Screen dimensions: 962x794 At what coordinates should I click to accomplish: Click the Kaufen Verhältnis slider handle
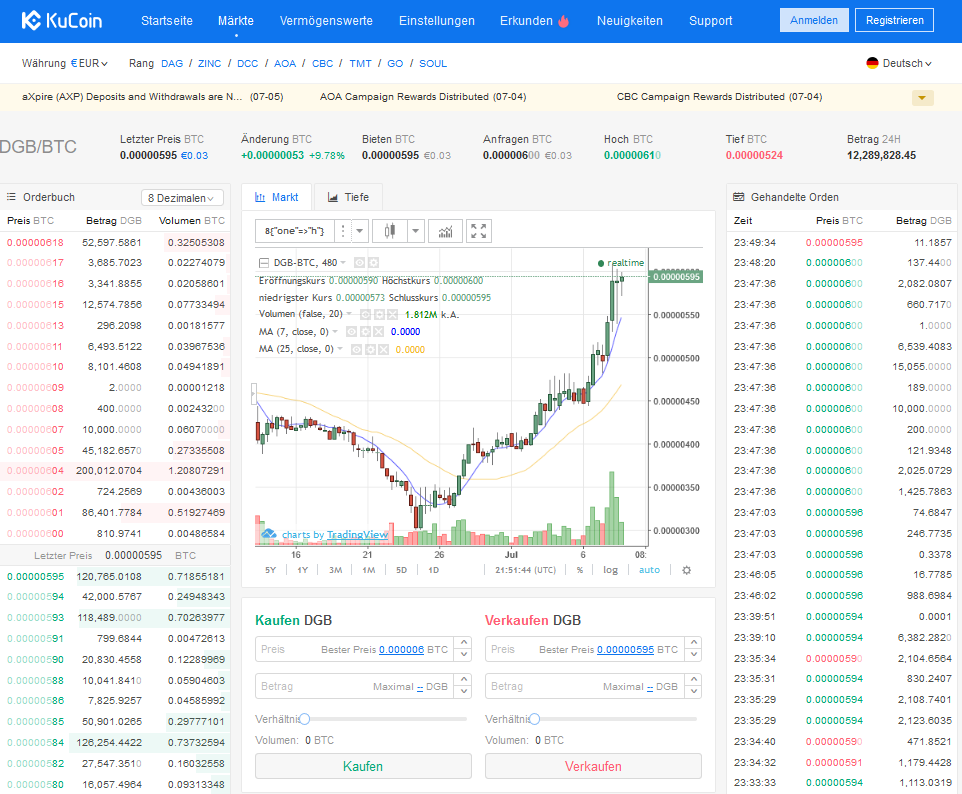tap(304, 719)
